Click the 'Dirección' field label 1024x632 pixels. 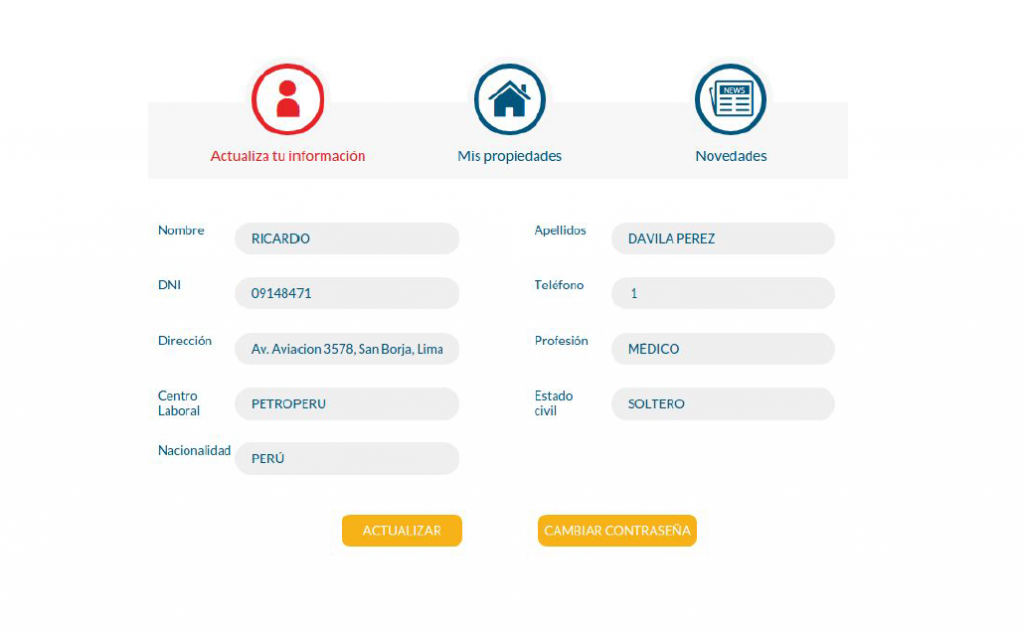pos(185,340)
